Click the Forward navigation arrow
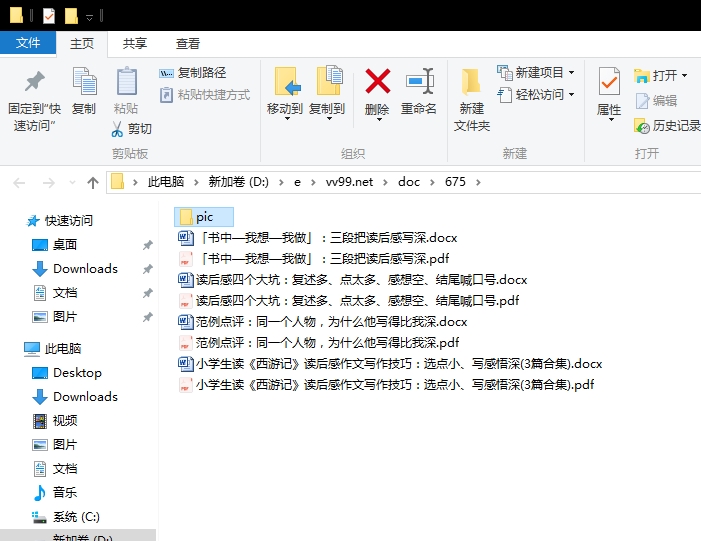Screen dimensions: 701x541 [x=48, y=182]
